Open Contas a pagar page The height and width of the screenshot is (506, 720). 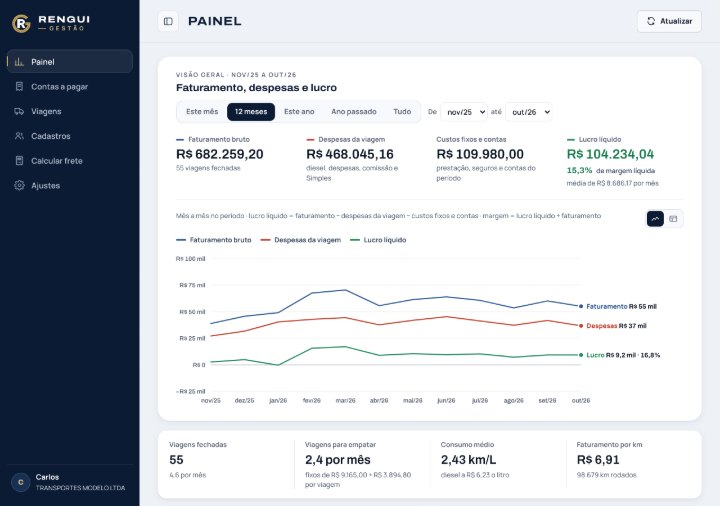pos(70,86)
